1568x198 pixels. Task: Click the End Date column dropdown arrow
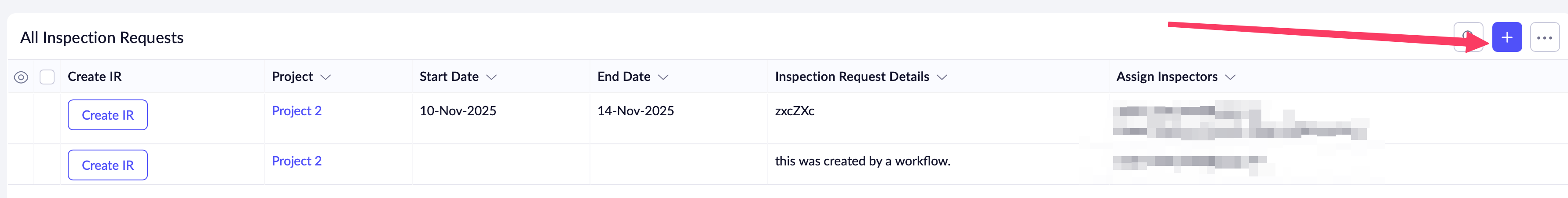(663, 77)
